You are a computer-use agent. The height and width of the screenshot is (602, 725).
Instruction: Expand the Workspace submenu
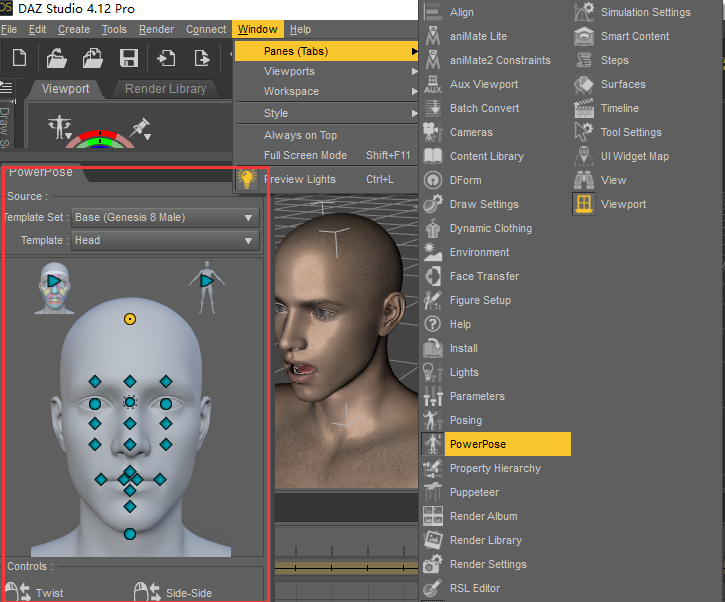326,91
